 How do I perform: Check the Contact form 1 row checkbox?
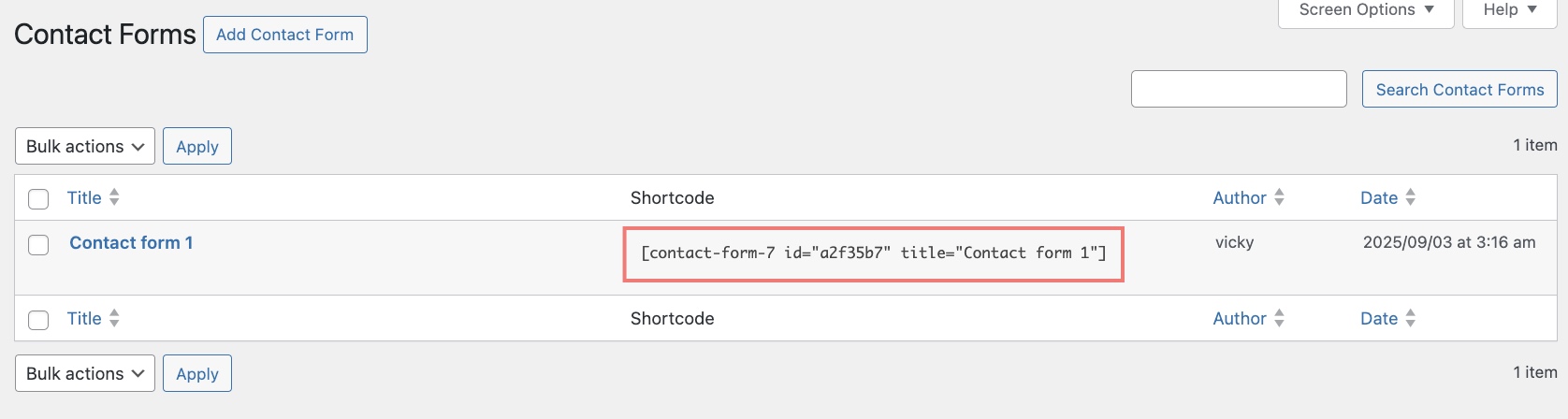[38, 244]
